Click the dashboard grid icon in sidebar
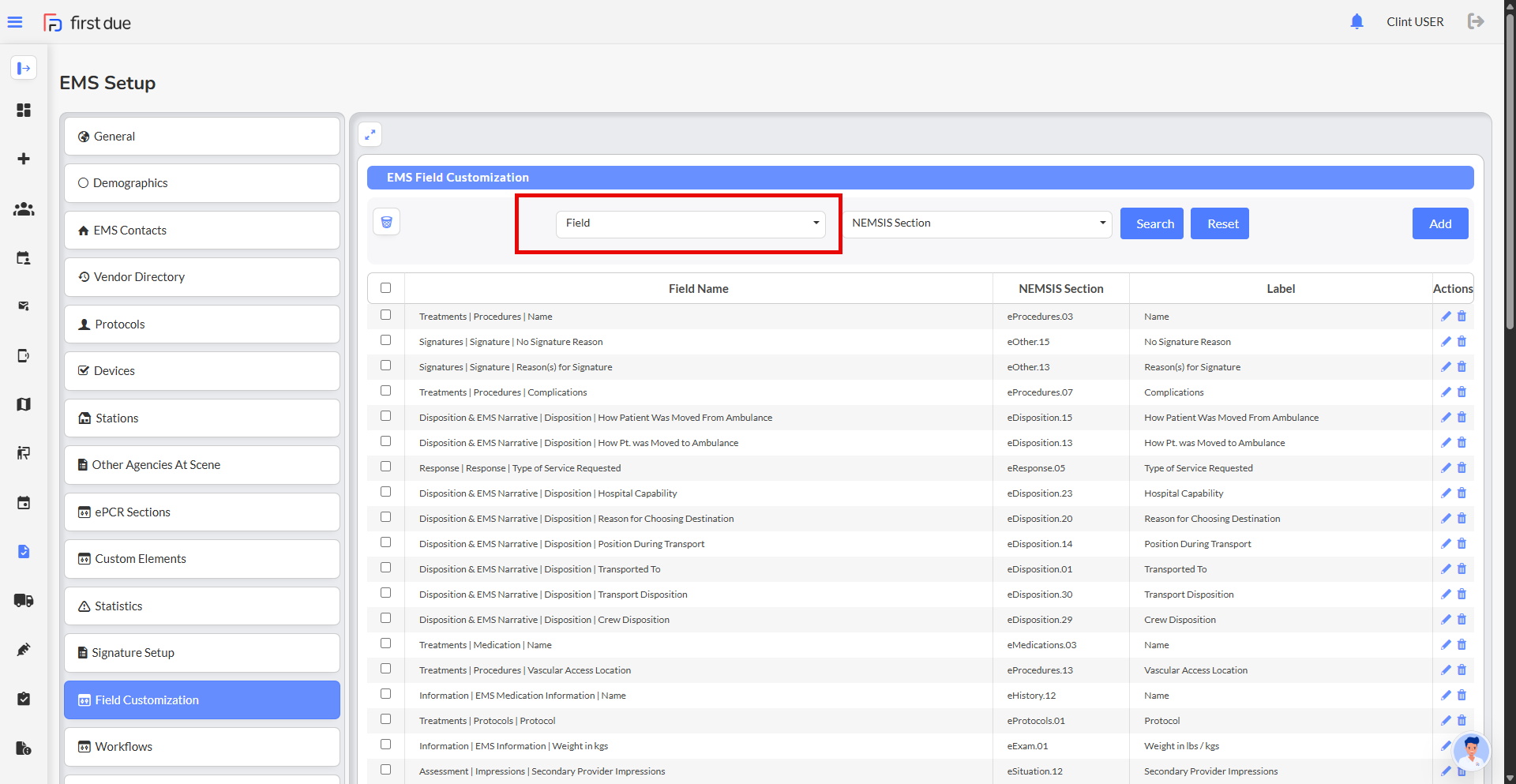Screen dimensions: 1516x784 point(24,111)
